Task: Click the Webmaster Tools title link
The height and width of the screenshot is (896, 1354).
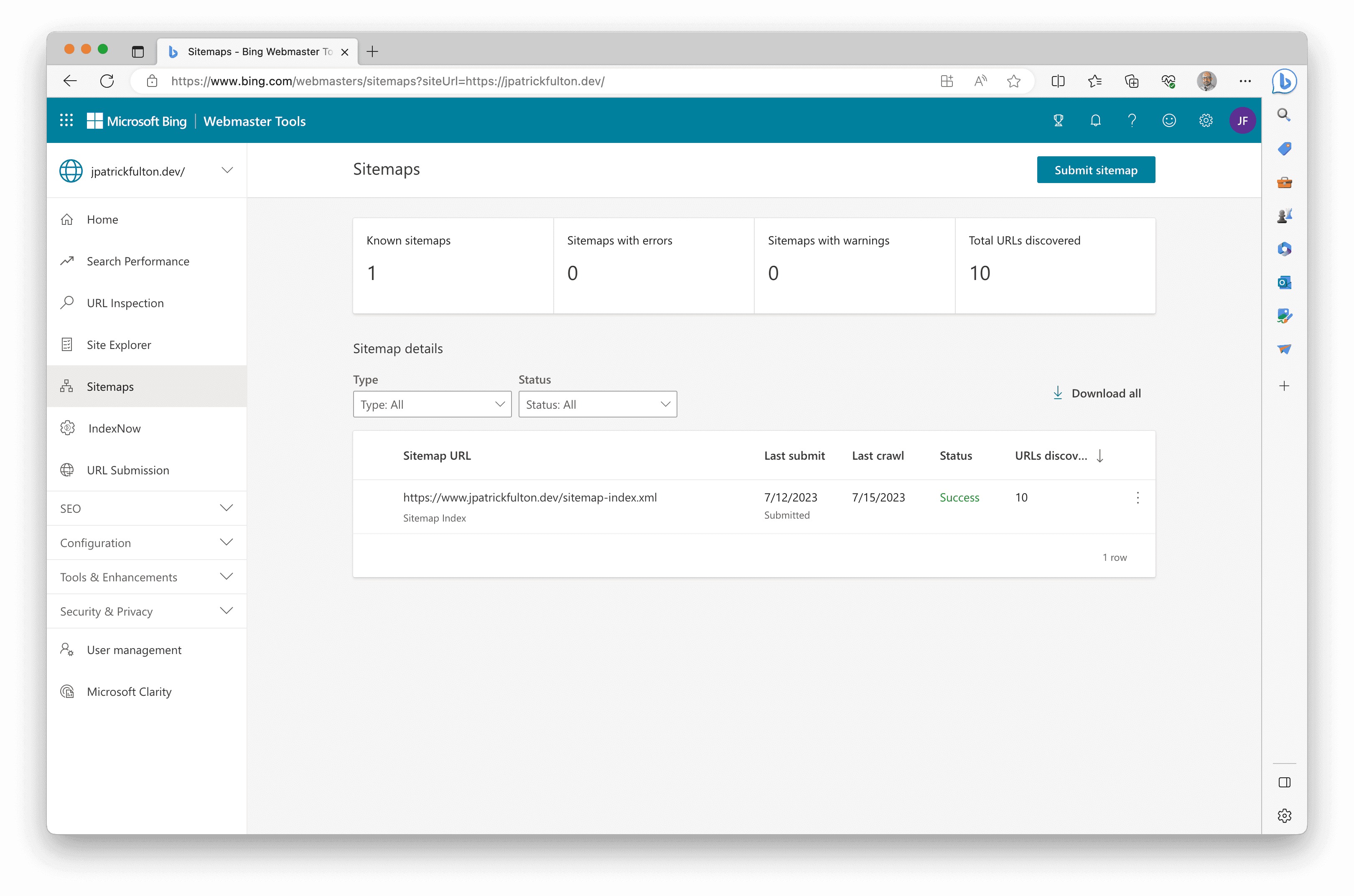Action: (x=254, y=121)
